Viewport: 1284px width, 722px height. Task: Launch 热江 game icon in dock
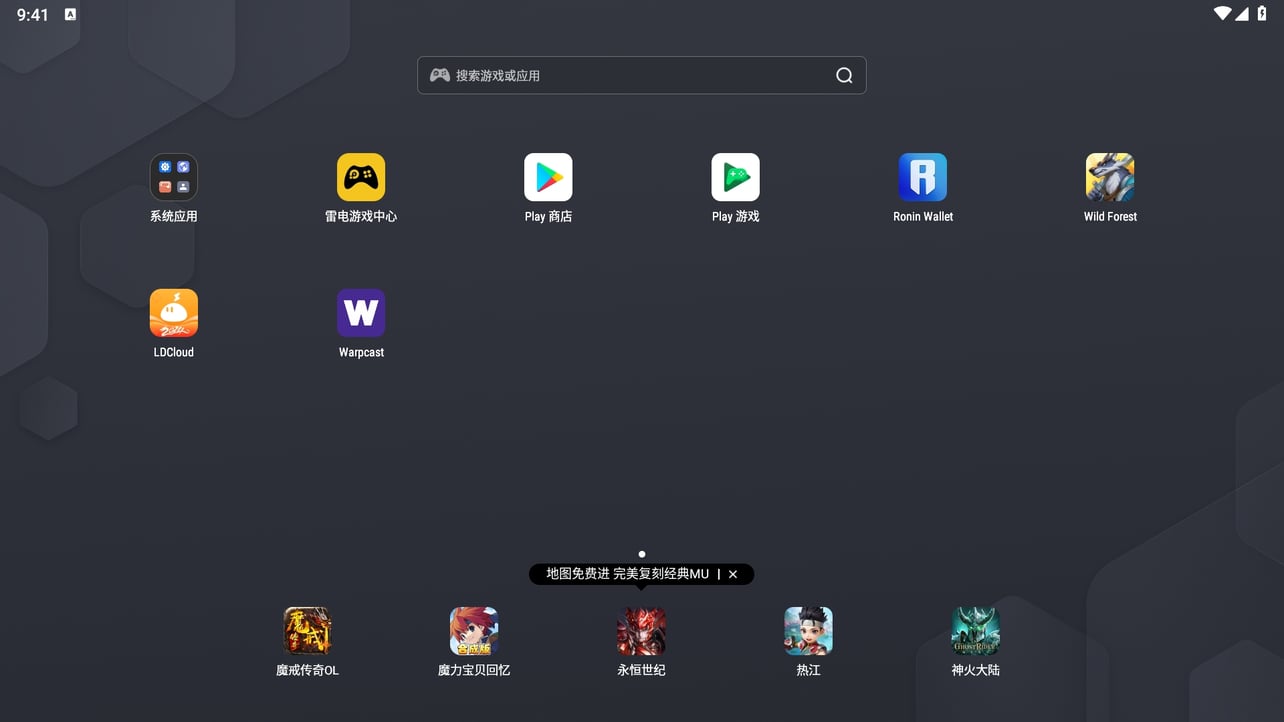[x=808, y=631]
